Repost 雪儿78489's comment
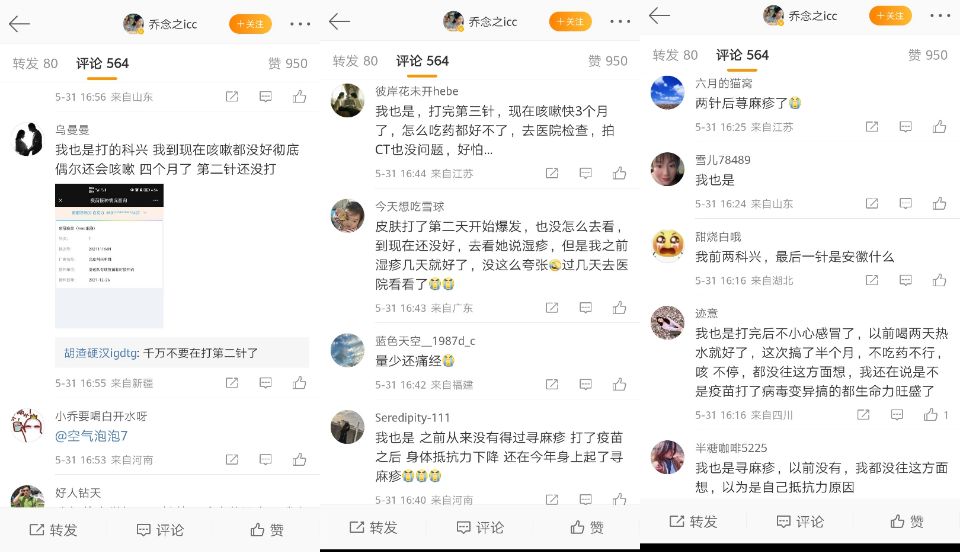960x552 pixels. [872, 203]
